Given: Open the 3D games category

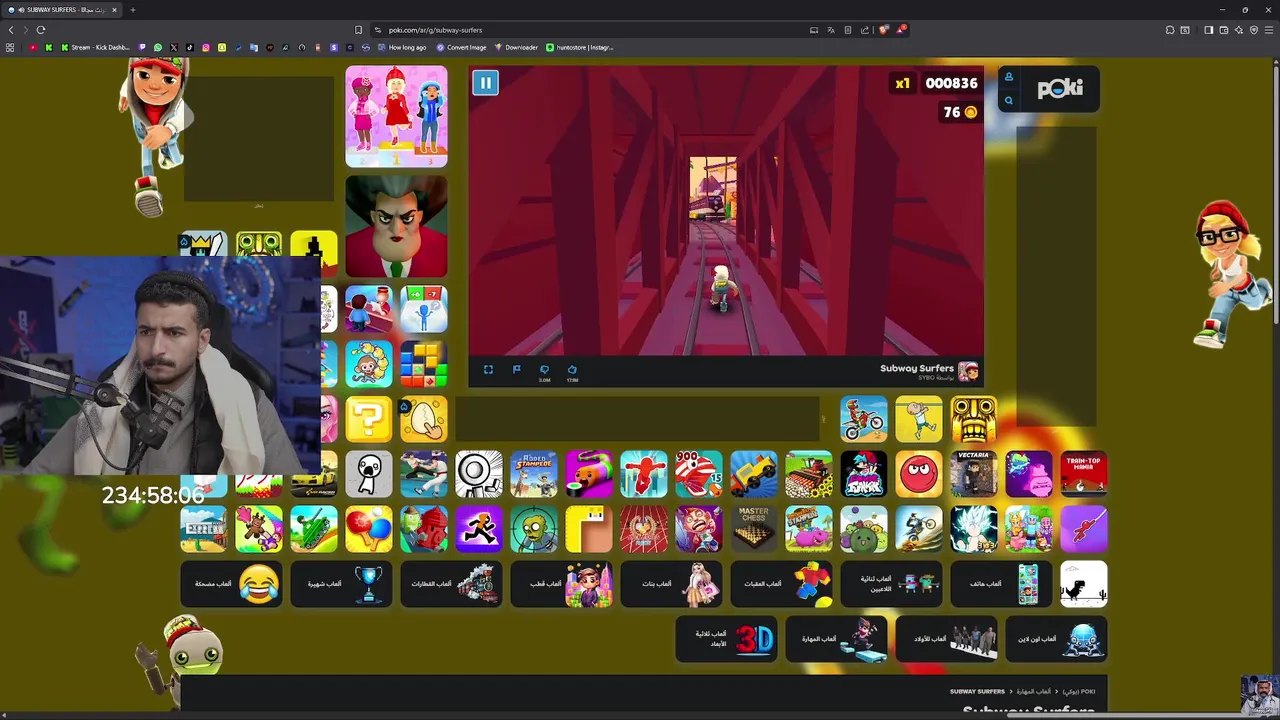Looking at the screenshot, I should pos(726,639).
